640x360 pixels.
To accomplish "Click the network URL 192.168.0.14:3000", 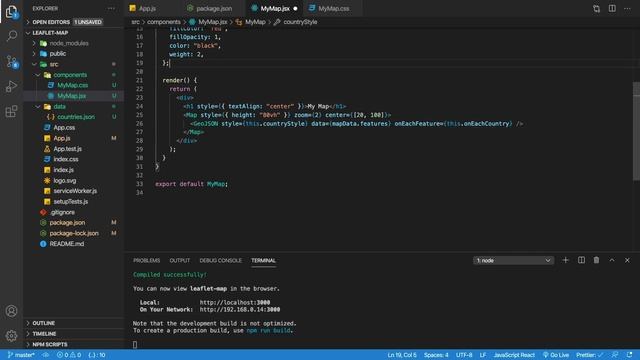I will point(240,309).
